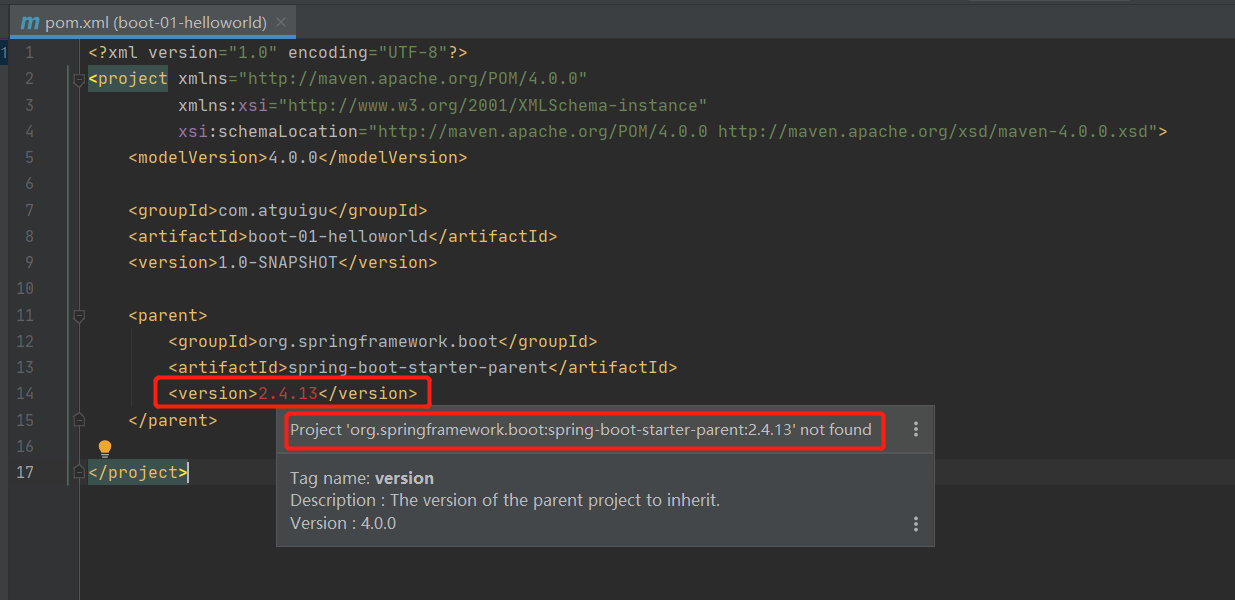
Task: Open options menu beside Version : 4.0.0
Action: click(915, 524)
